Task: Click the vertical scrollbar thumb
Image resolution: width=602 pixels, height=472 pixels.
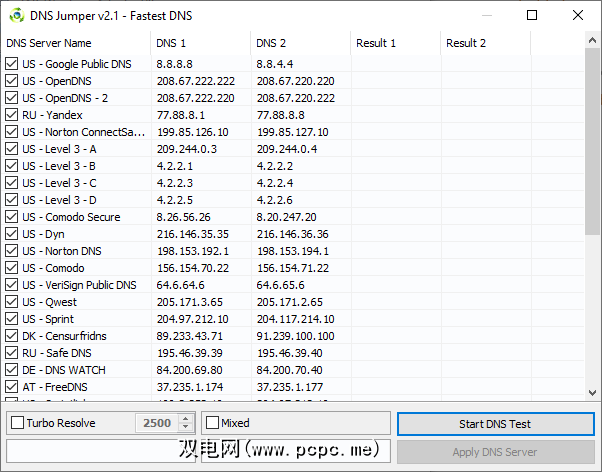Action: point(592,141)
